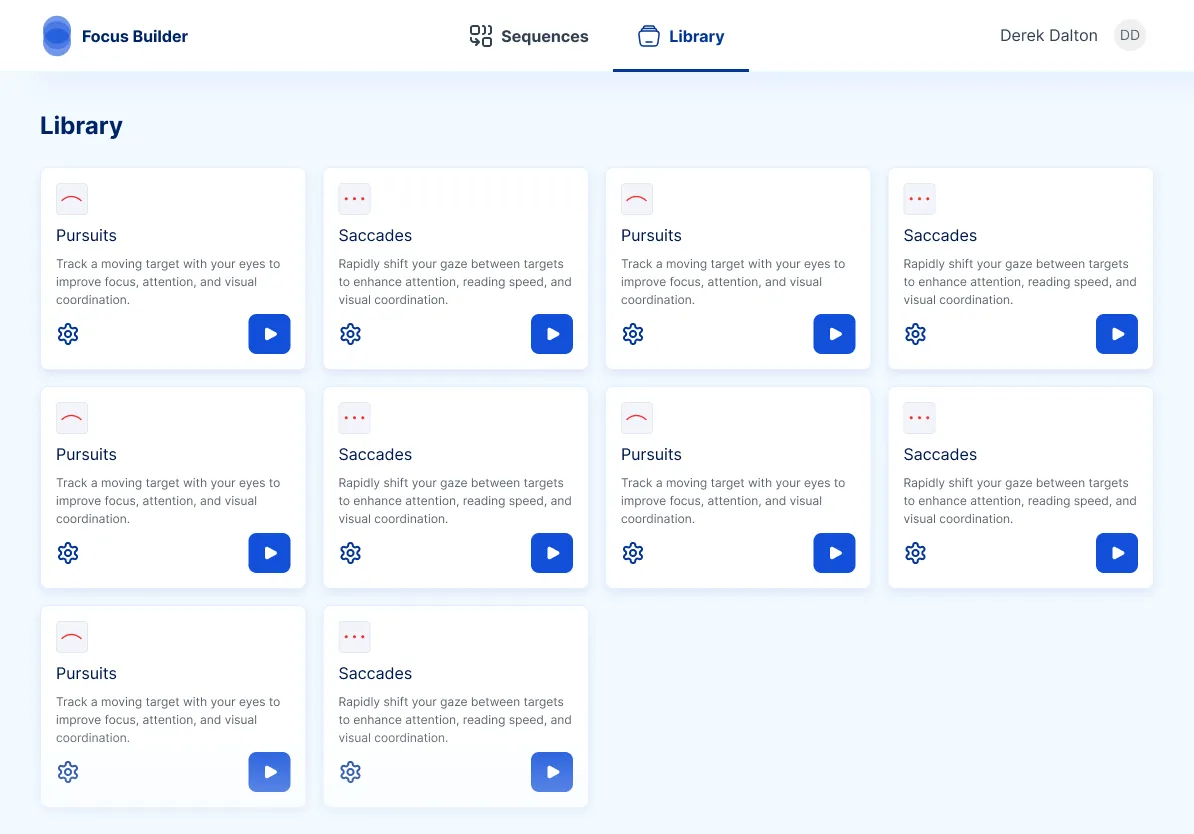1194x834 pixels.
Task: Click the Pursuits icon on the second-row card
Action: [71, 417]
